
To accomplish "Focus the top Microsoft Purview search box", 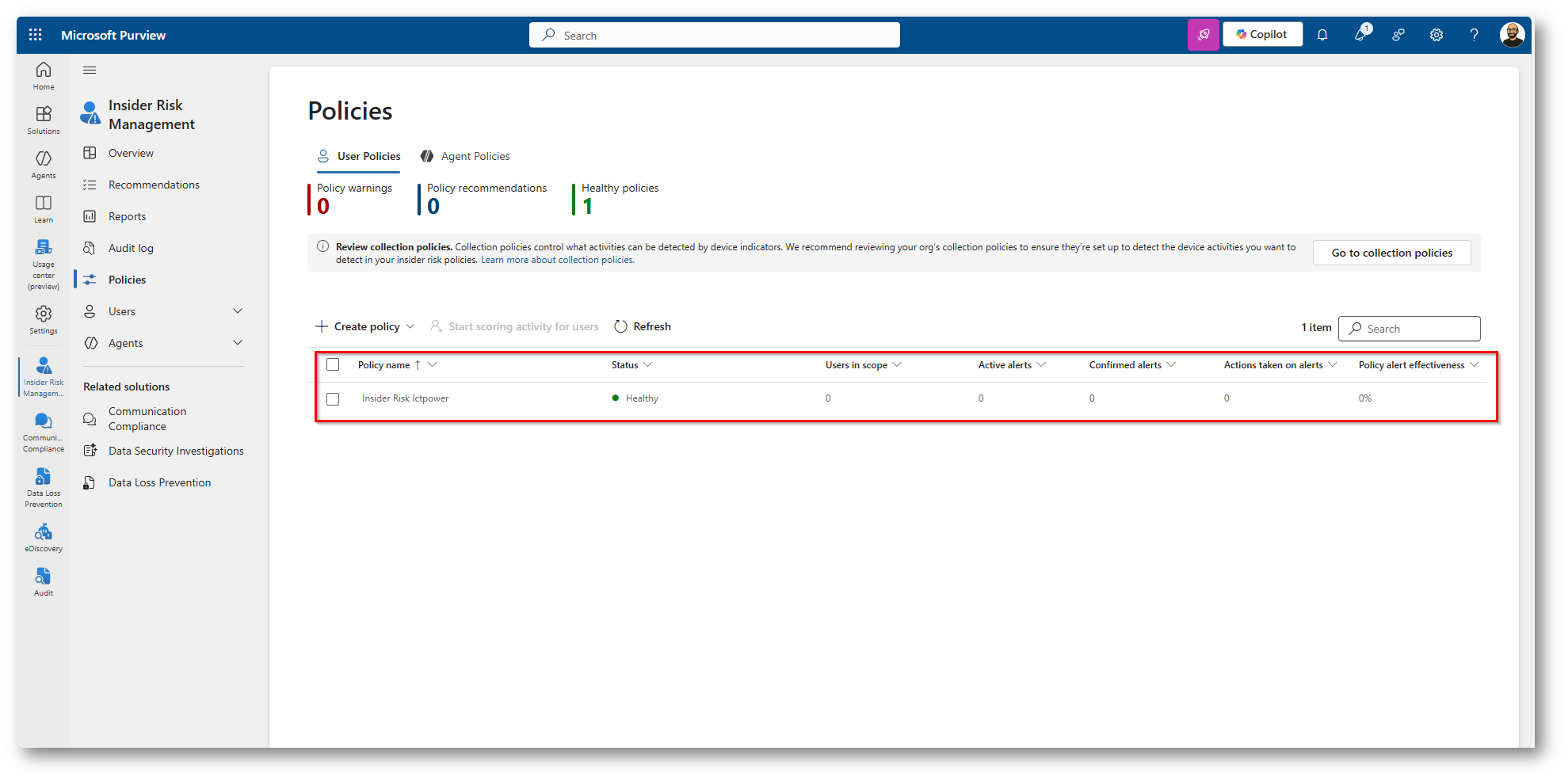I will [714, 35].
